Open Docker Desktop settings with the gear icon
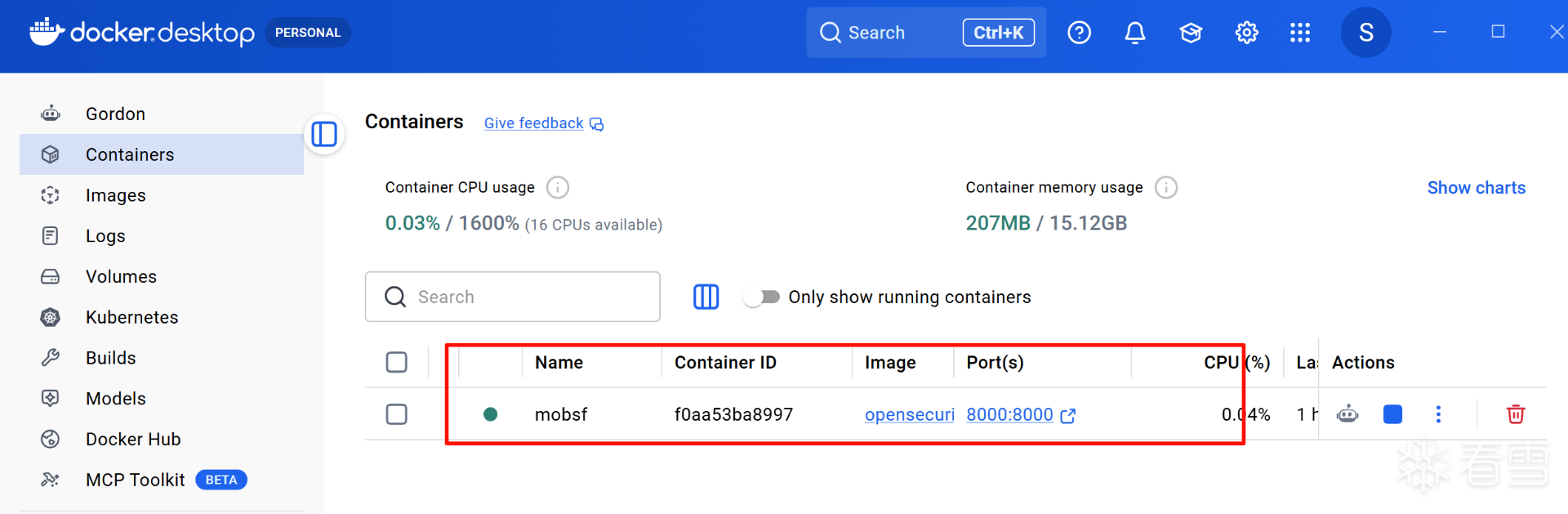1568x514 pixels. click(1246, 33)
